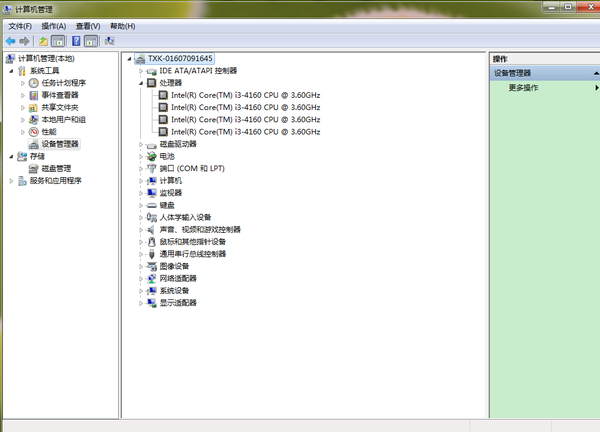Expand the 服务和应用程序 node arrow
The width and height of the screenshot is (600, 432).
[x=11, y=181]
